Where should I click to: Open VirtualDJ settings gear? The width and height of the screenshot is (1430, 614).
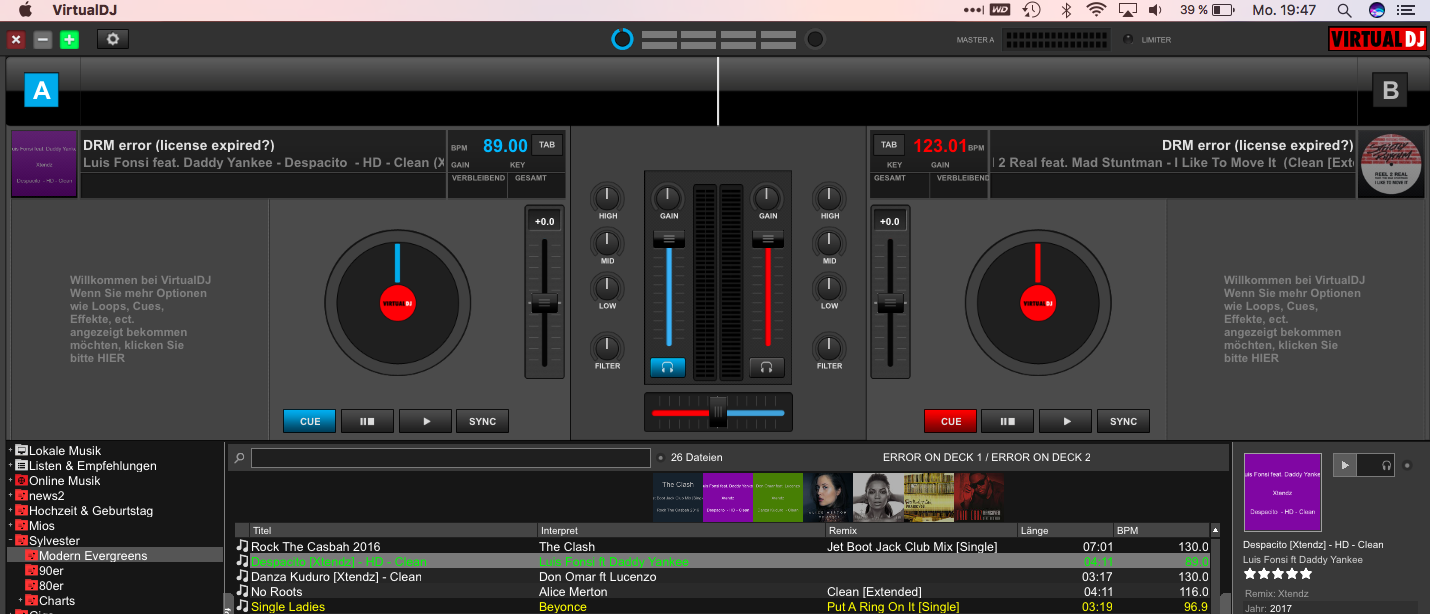coord(113,40)
